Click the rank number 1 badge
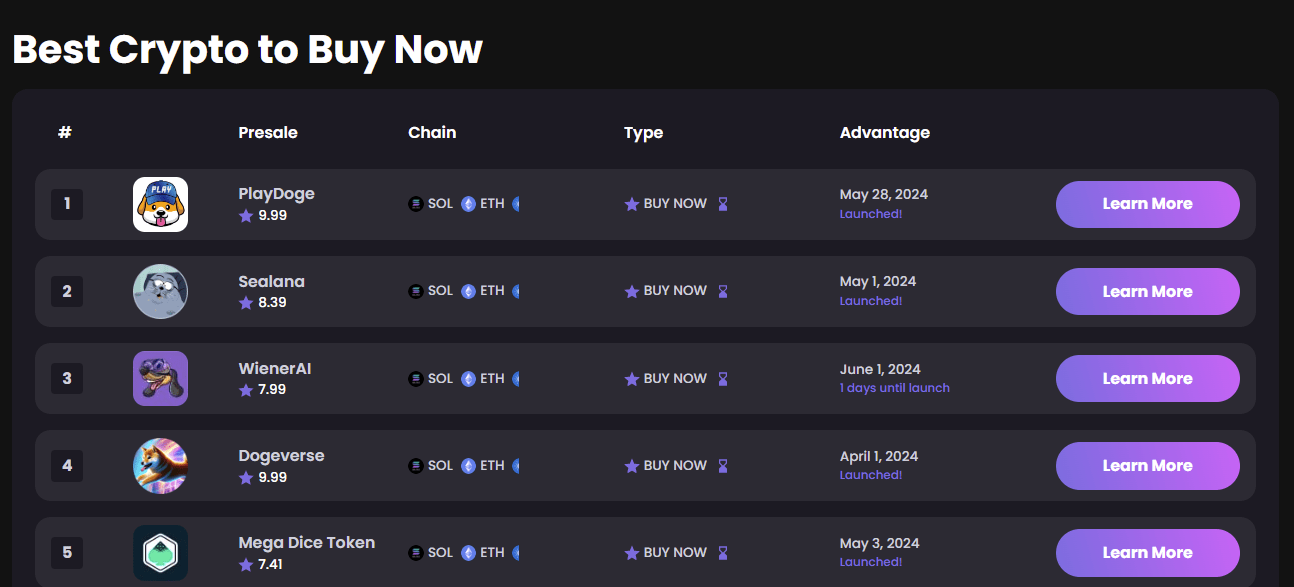This screenshot has width=1294, height=587. [x=67, y=204]
